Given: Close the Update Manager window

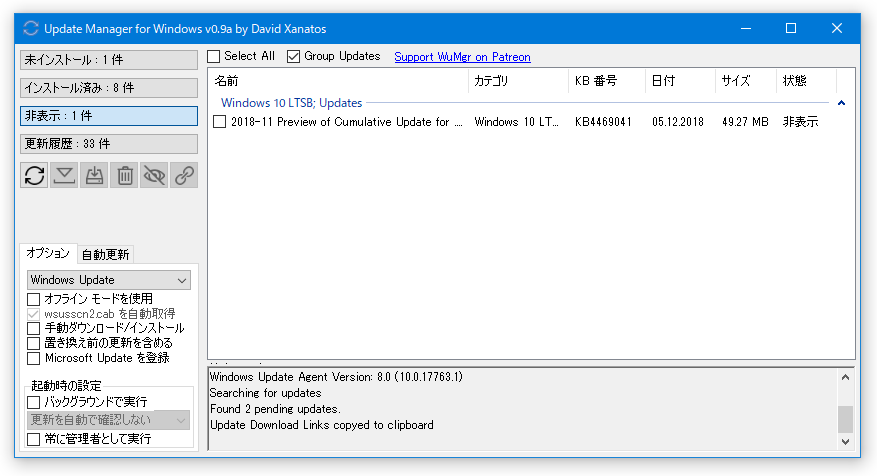Looking at the screenshot, I should point(837,29).
